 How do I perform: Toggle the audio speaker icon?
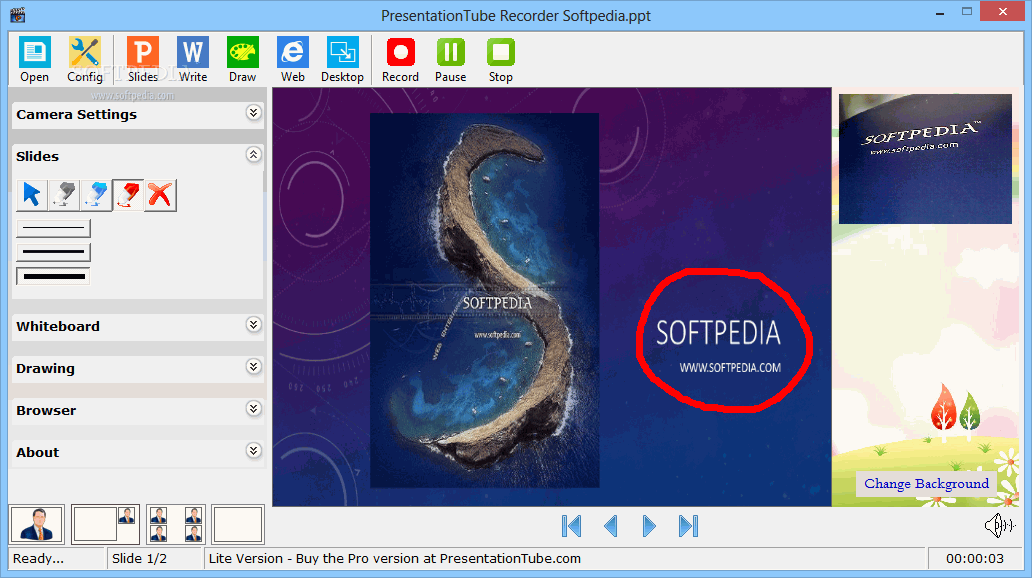1000,525
